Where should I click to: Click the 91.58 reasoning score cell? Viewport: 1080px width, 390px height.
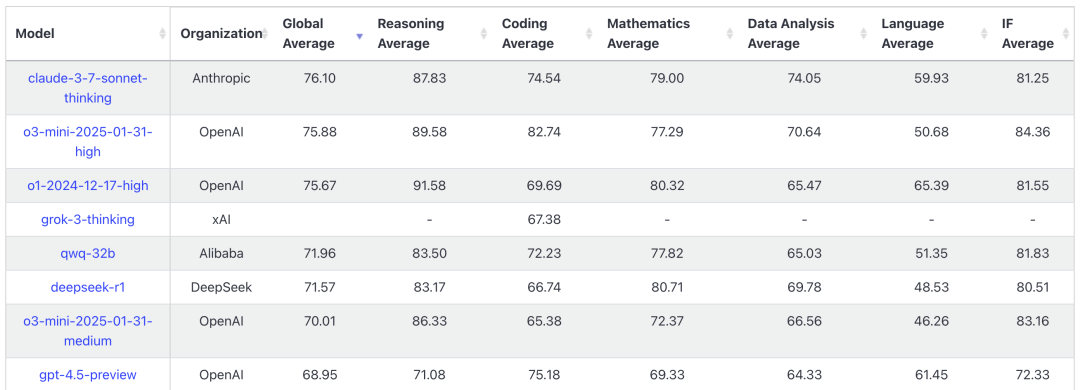(427, 185)
